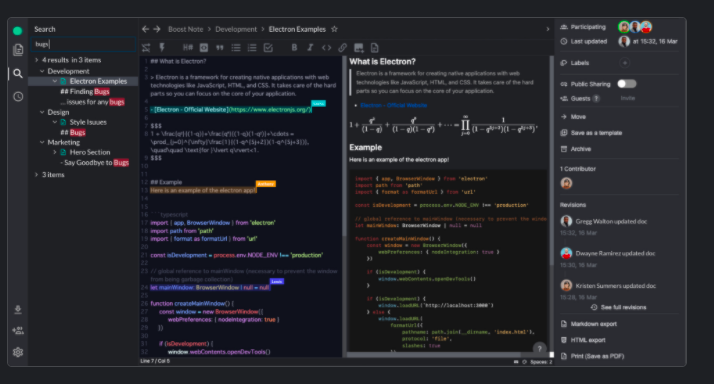Open Dwayne Ramirez updated doc revision

(615, 253)
